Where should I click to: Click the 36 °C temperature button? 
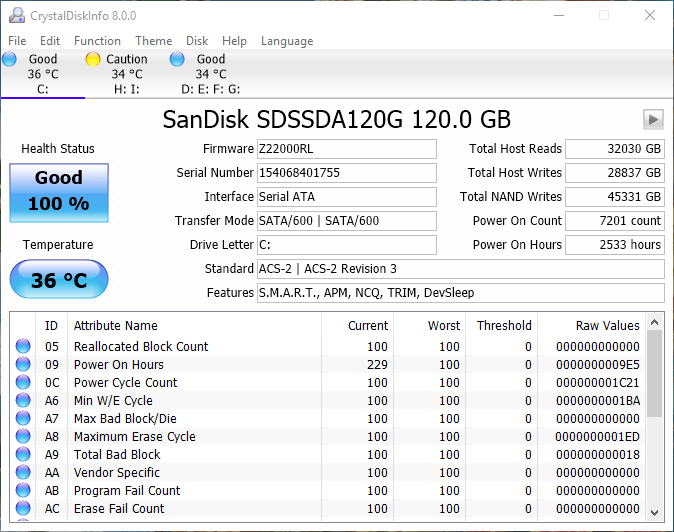point(59,279)
